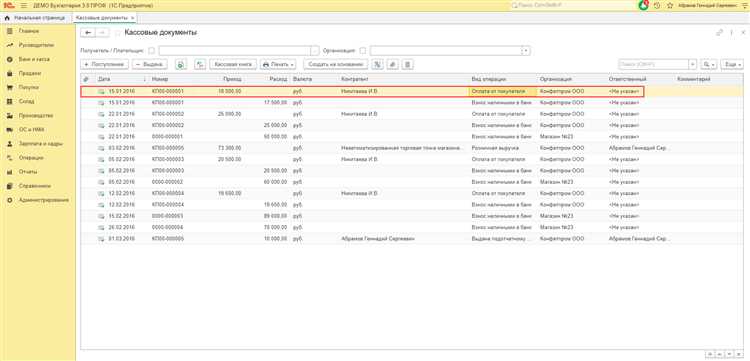750x361 pixels.
Task: Click document icon of 03.02.2016 row
Action: 101,148
